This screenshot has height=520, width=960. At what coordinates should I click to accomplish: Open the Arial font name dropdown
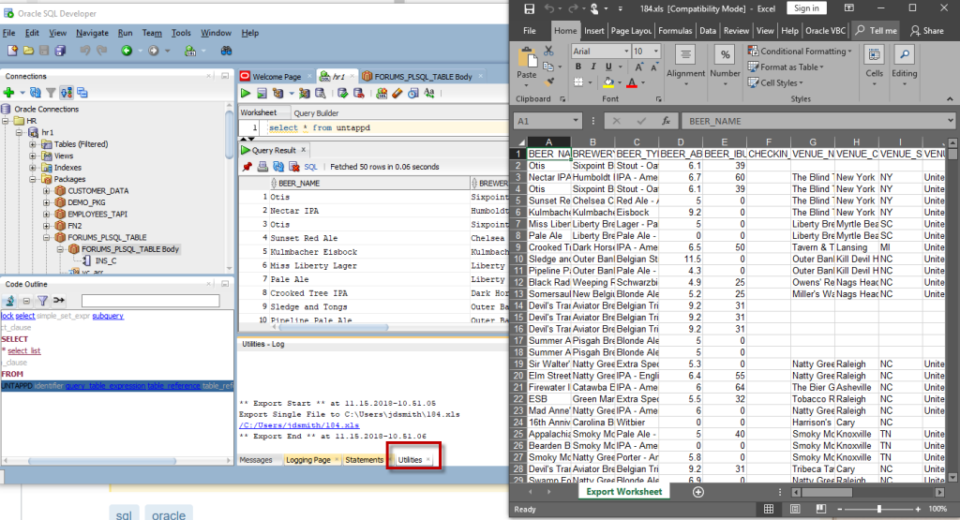[626, 51]
